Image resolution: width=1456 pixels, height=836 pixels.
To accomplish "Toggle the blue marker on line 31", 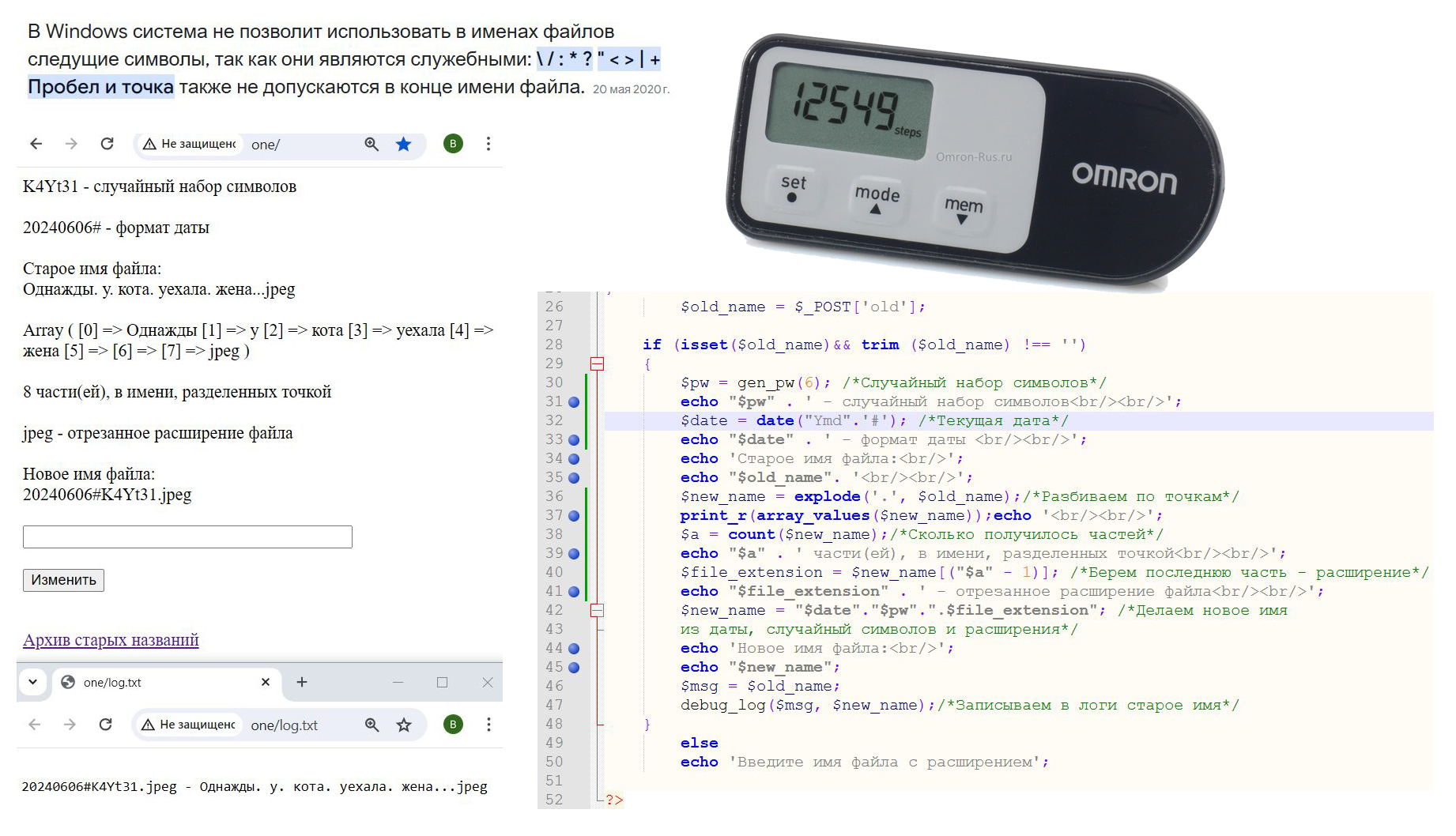I will (574, 401).
